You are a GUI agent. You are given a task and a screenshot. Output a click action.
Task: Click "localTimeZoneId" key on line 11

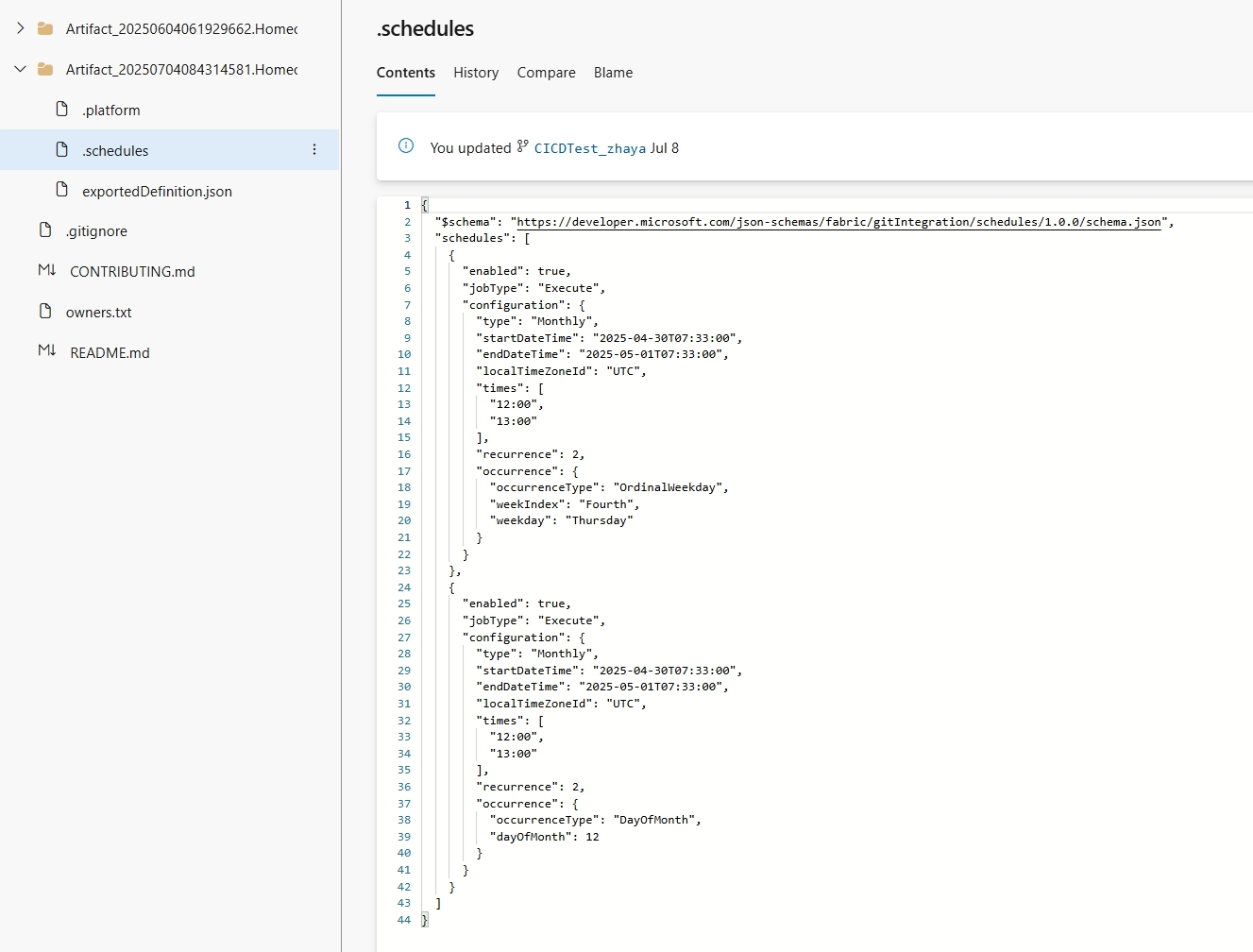point(533,371)
